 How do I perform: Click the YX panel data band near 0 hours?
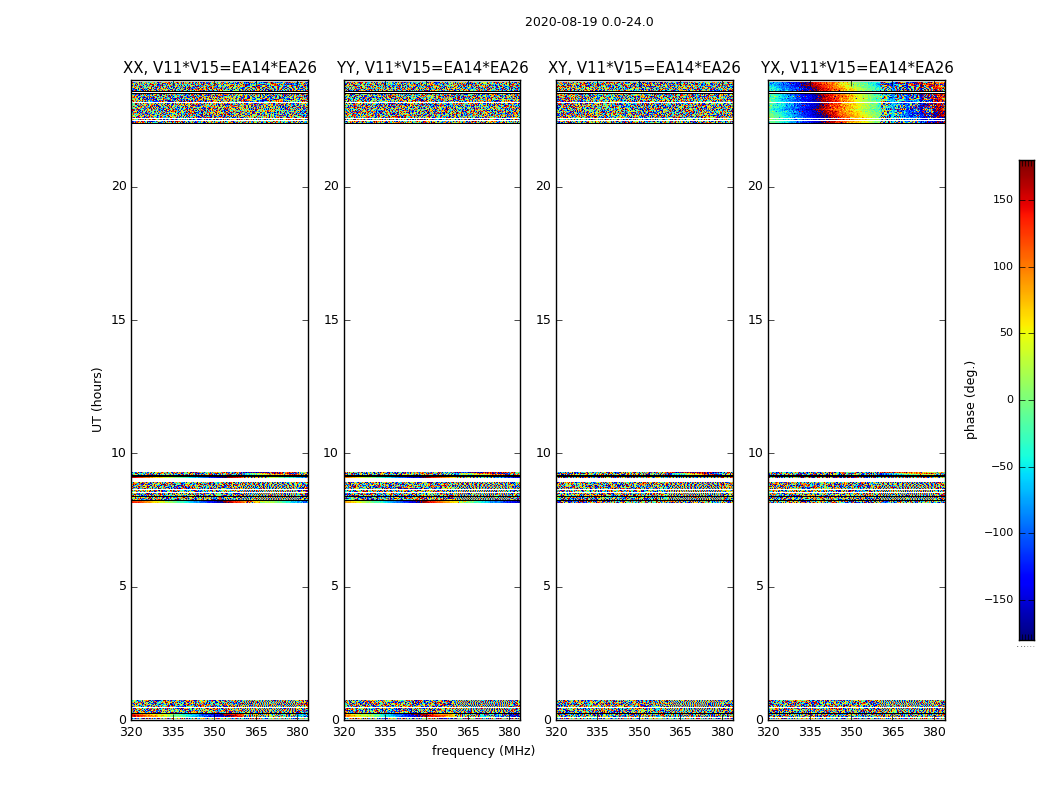point(856,710)
